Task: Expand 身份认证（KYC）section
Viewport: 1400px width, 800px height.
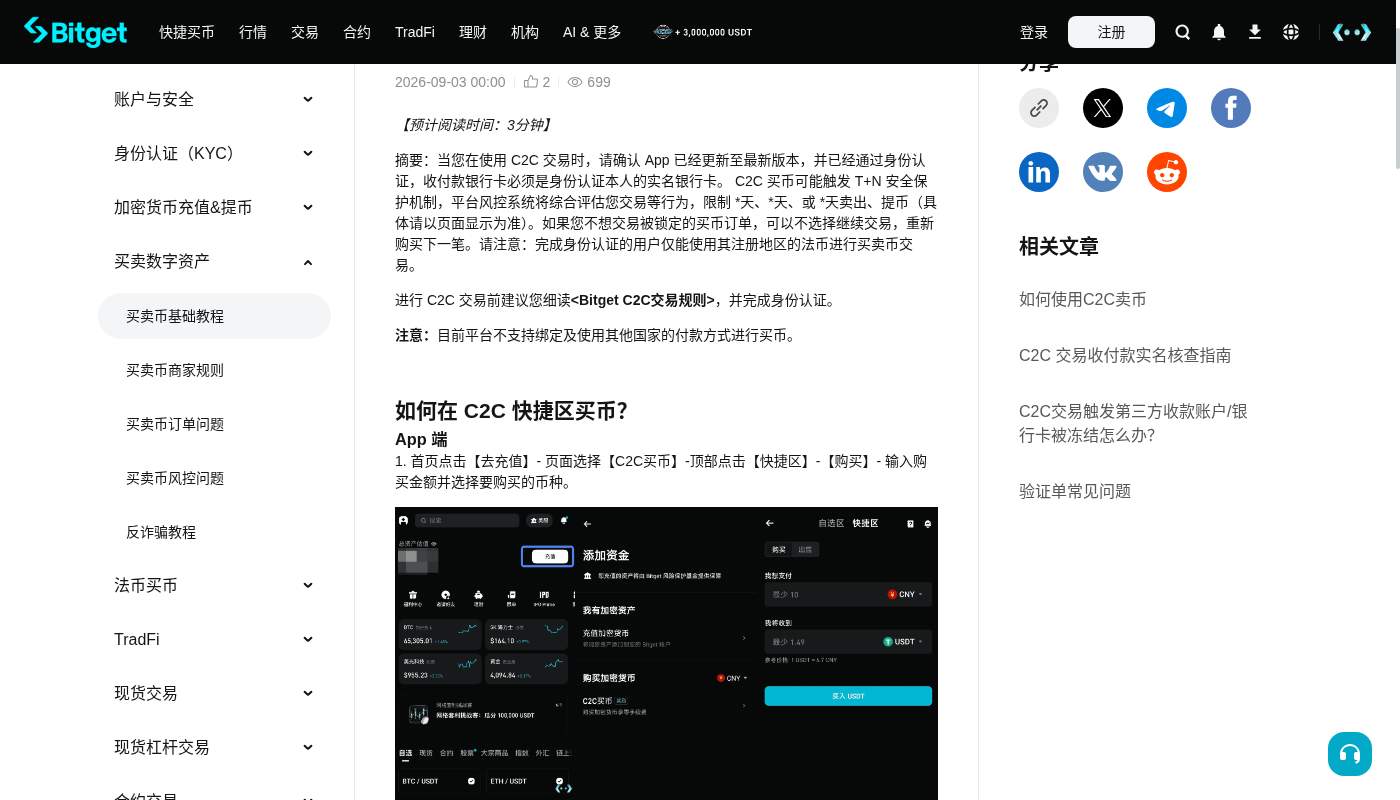Action: 214,153
